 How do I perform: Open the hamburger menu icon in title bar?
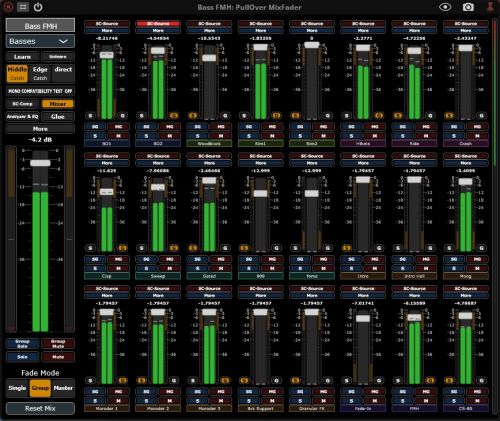[23, 7]
